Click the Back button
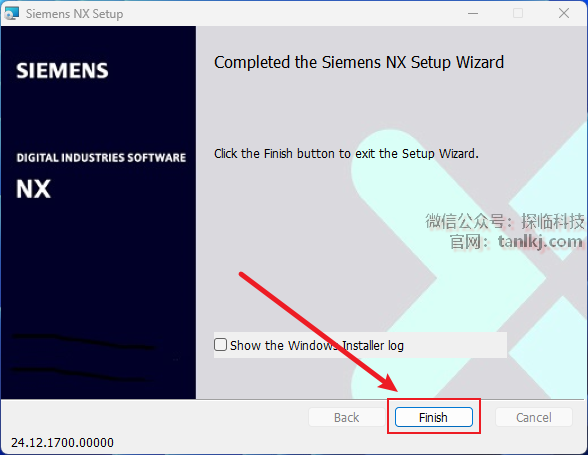The image size is (588, 455). pyautogui.click(x=346, y=417)
